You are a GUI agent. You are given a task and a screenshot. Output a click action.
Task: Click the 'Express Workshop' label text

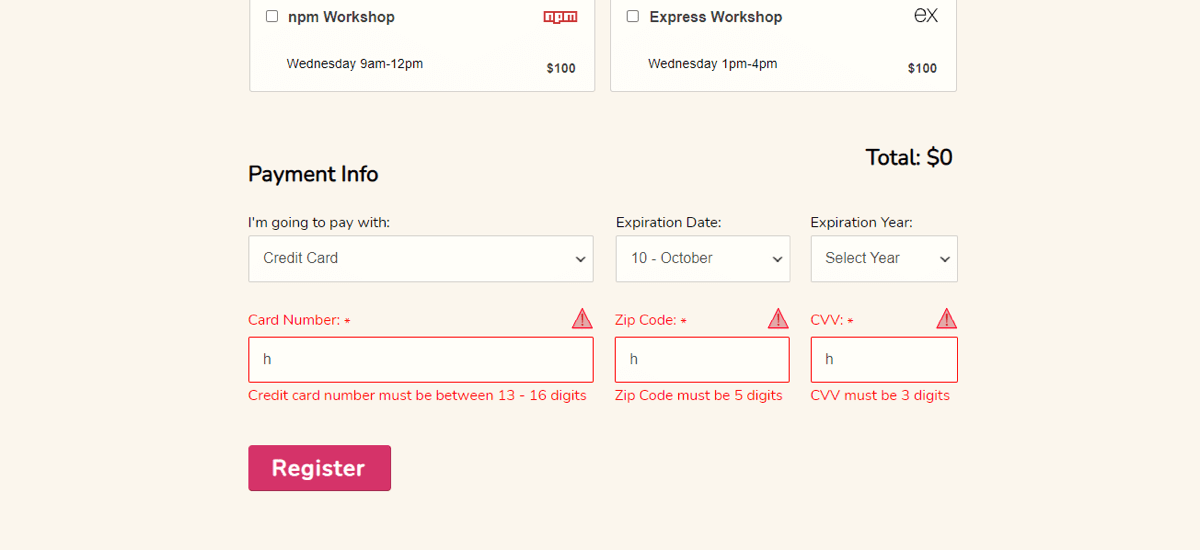[x=715, y=17]
